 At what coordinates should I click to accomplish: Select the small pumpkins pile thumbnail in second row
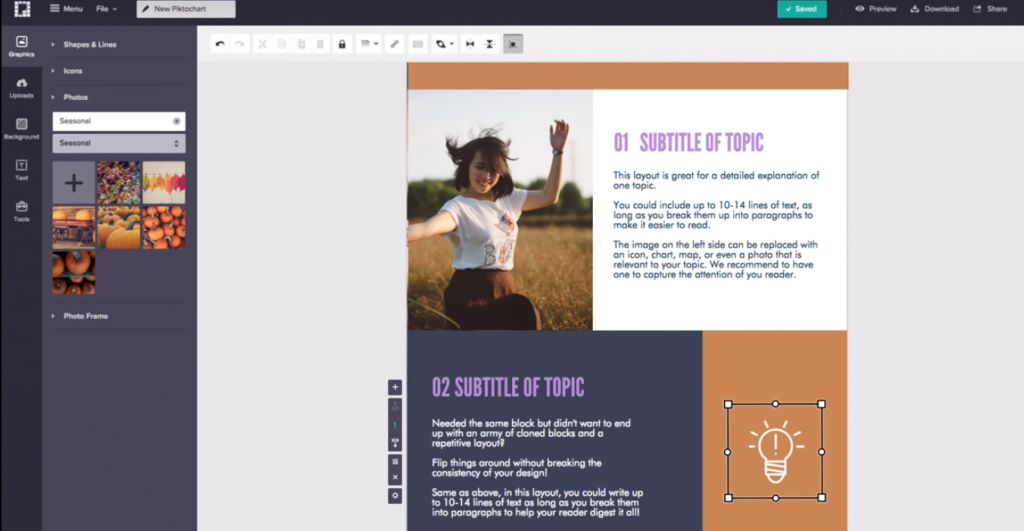pos(164,227)
